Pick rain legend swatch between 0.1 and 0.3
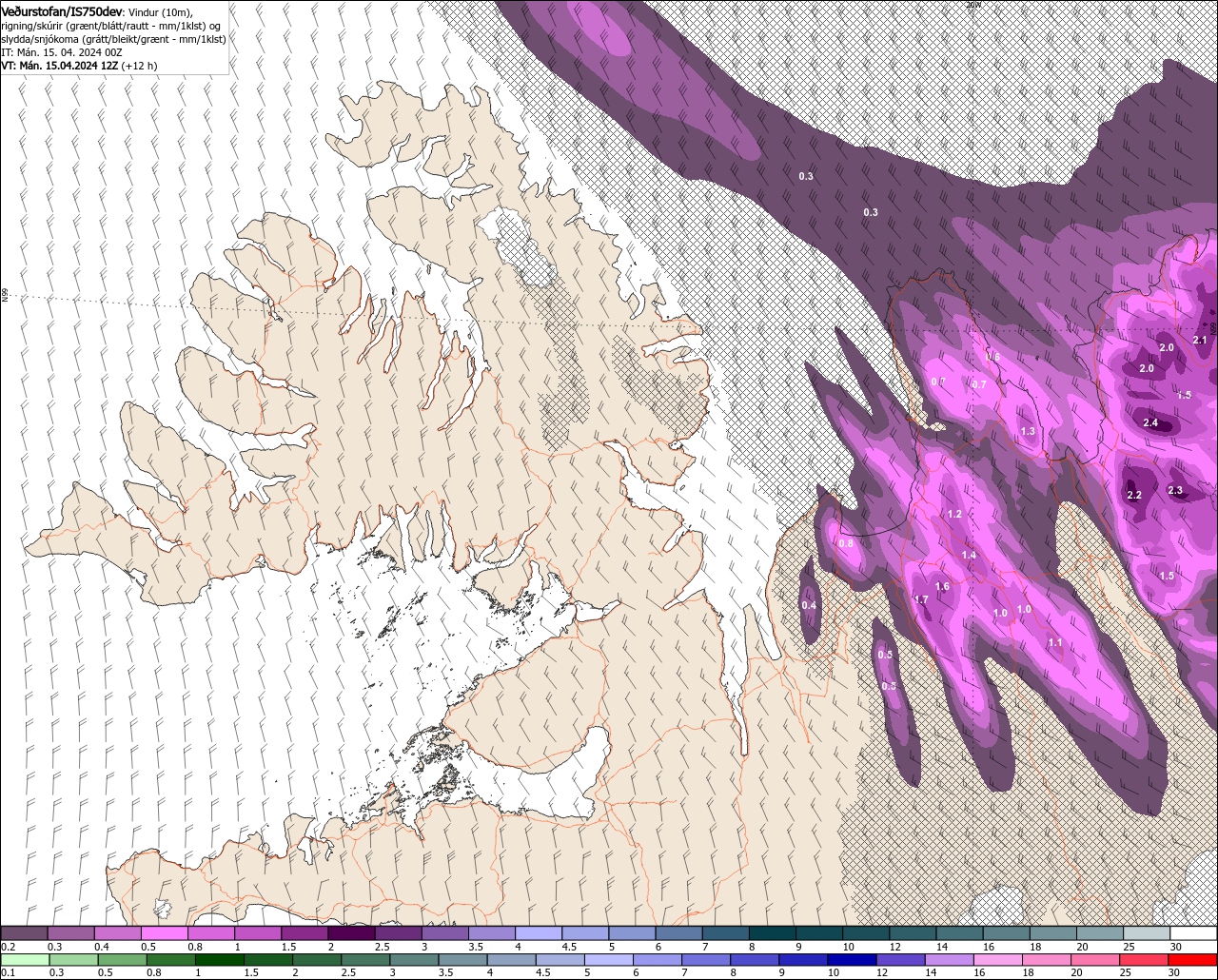This screenshot has width=1218, height=980. coord(24,960)
